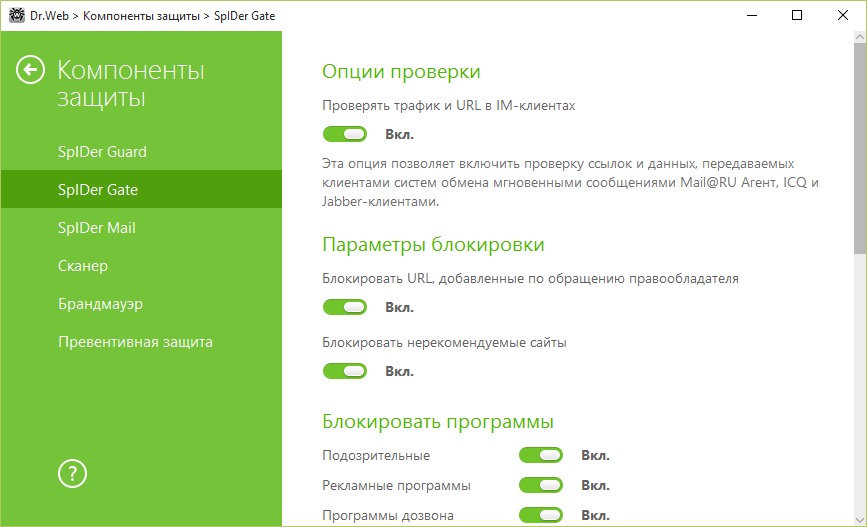This screenshot has height=527, width=867.
Task: Click the Dr.Web spider logo icon
Action: coord(17,15)
